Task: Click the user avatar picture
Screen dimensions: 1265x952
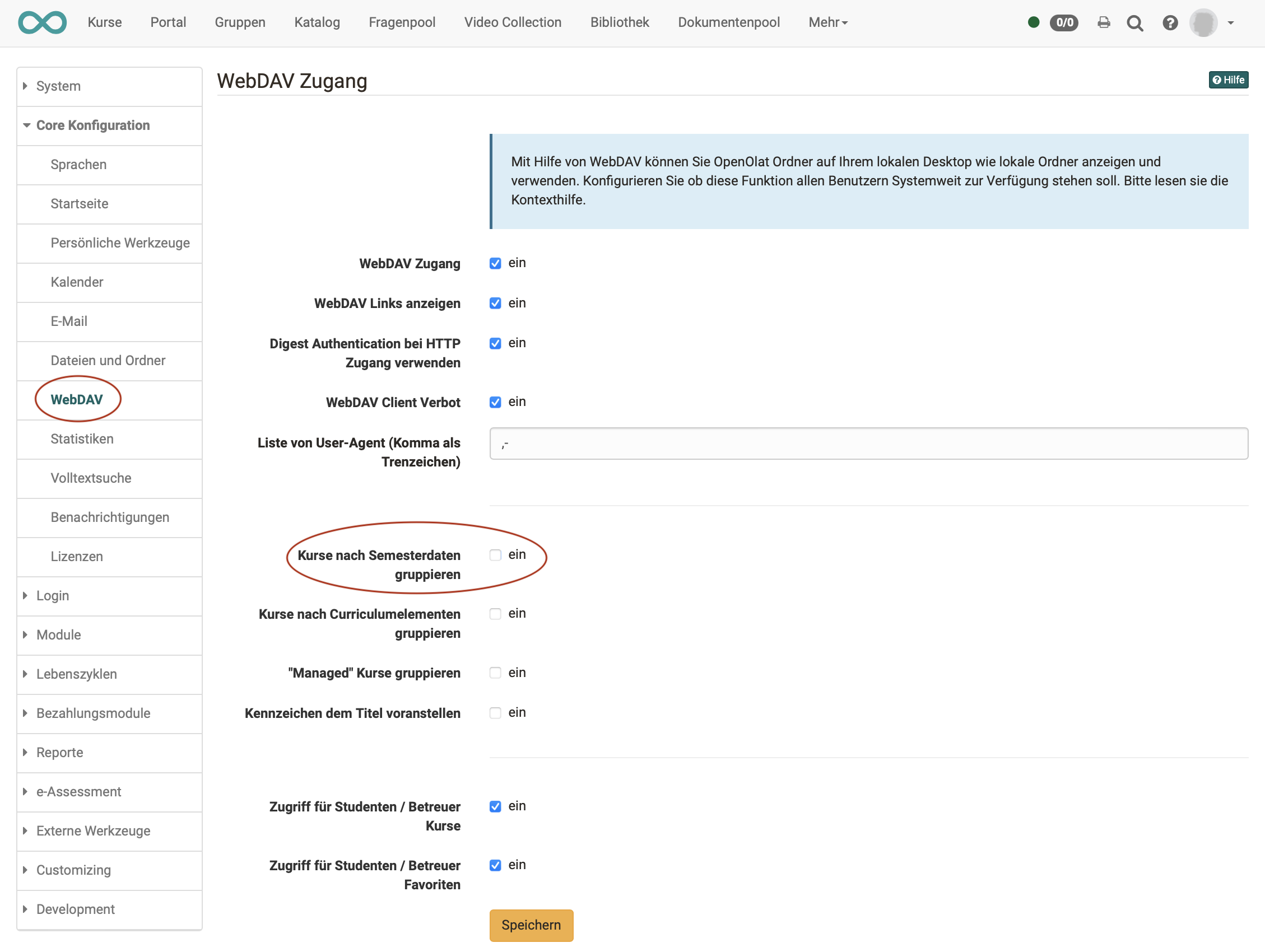Action: pyautogui.click(x=1203, y=23)
